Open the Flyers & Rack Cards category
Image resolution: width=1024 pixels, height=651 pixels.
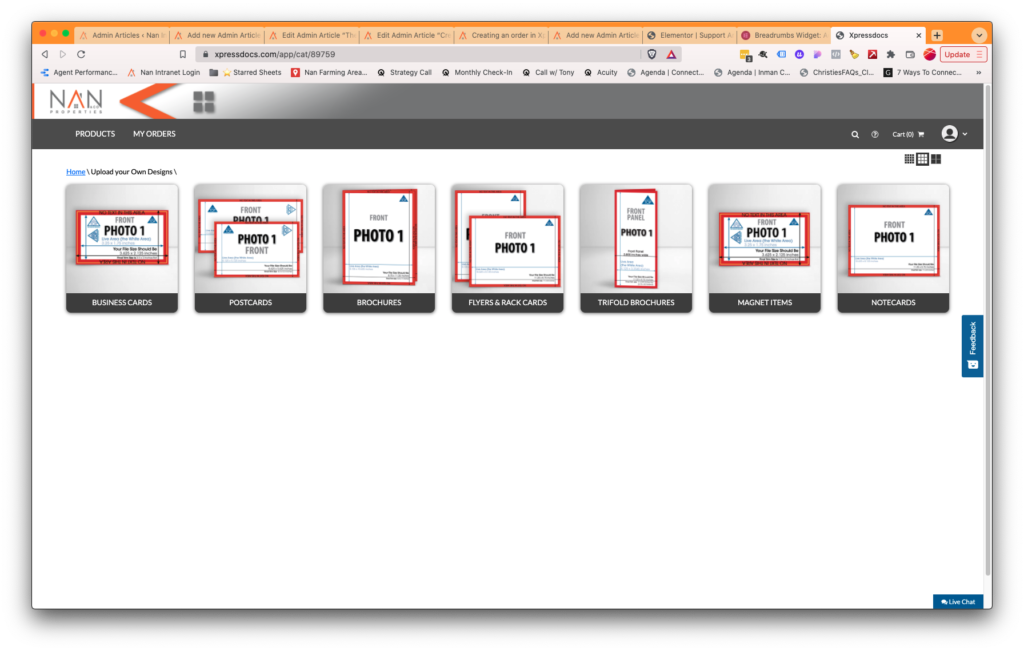click(x=507, y=248)
